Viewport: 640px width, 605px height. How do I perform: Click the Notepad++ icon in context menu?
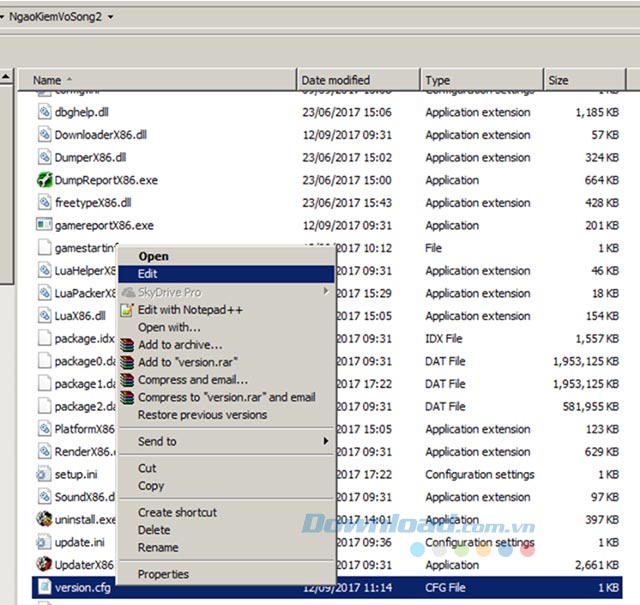coord(127,310)
